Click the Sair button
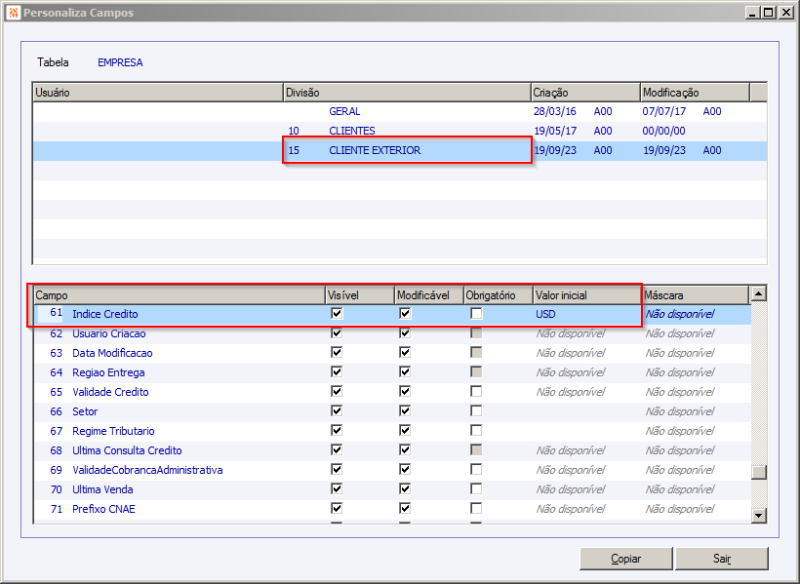The image size is (800, 584). pos(722,558)
